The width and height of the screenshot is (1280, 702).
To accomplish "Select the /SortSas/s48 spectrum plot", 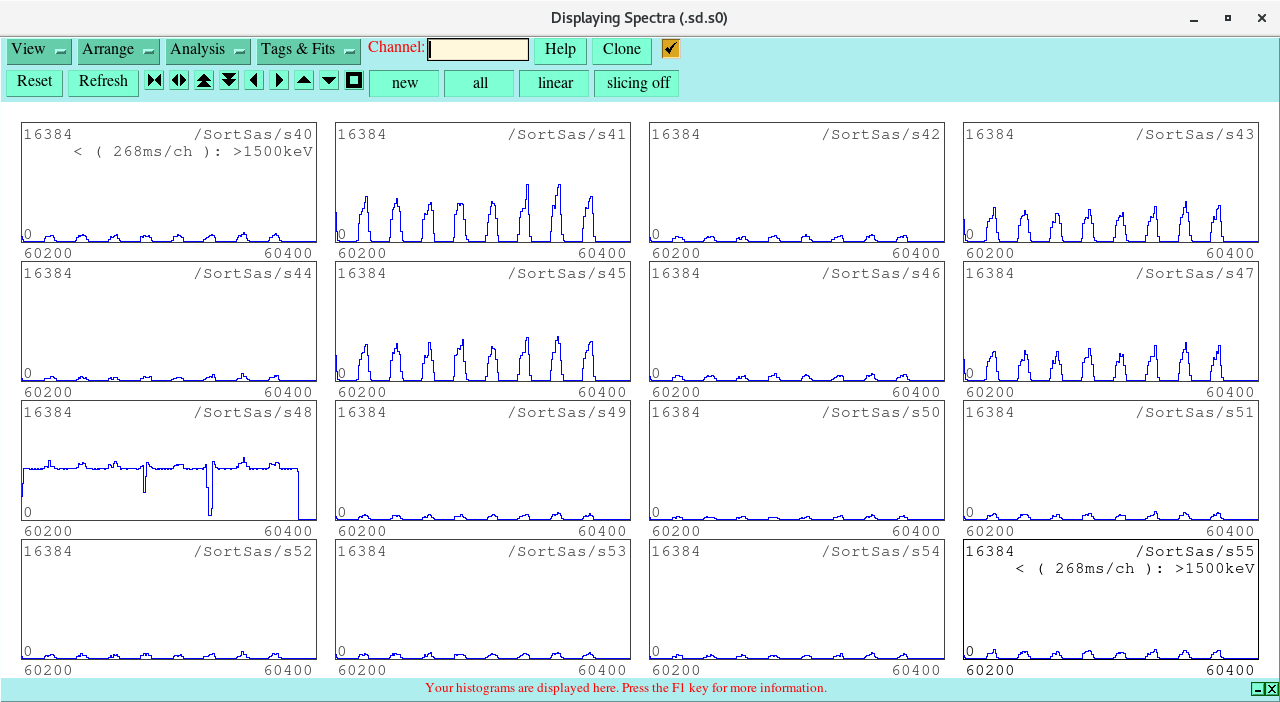I will (169, 461).
